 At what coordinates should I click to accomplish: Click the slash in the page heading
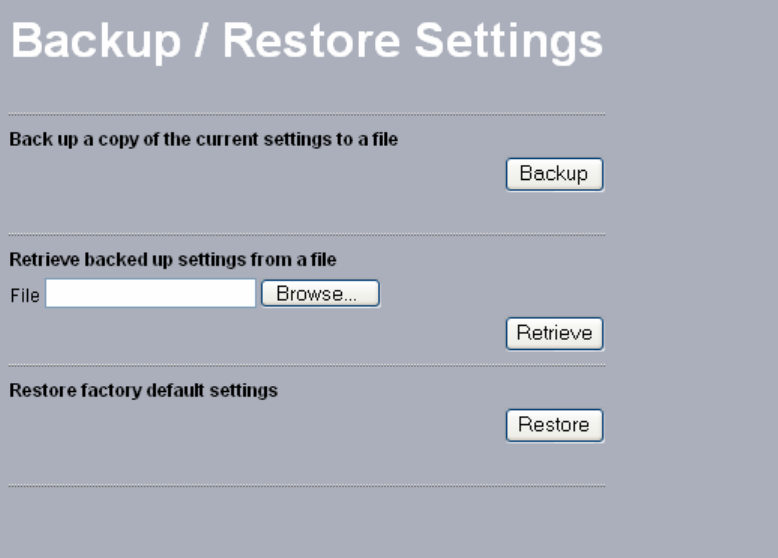coord(204,42)
